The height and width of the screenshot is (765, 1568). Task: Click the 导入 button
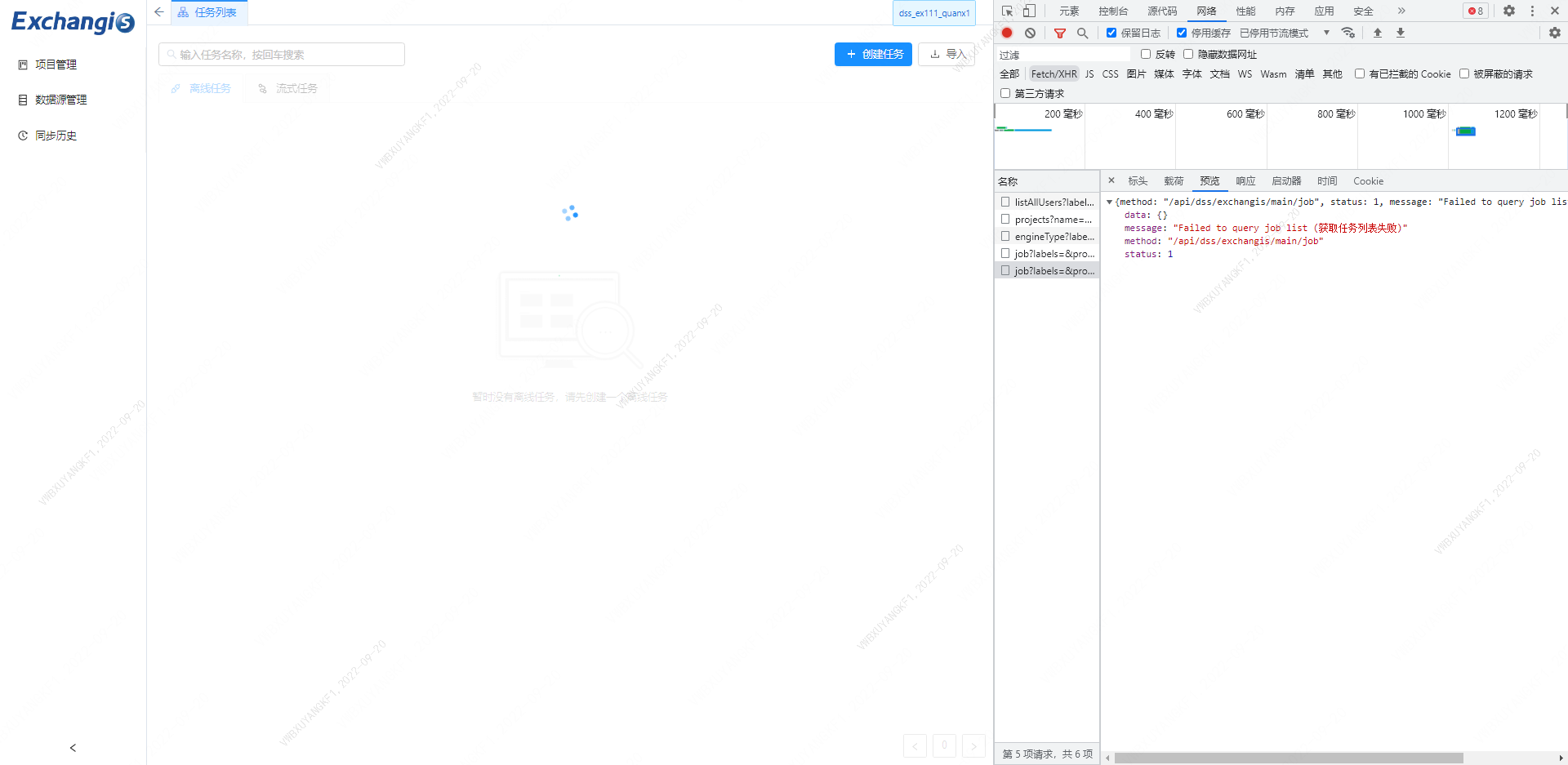946,54
